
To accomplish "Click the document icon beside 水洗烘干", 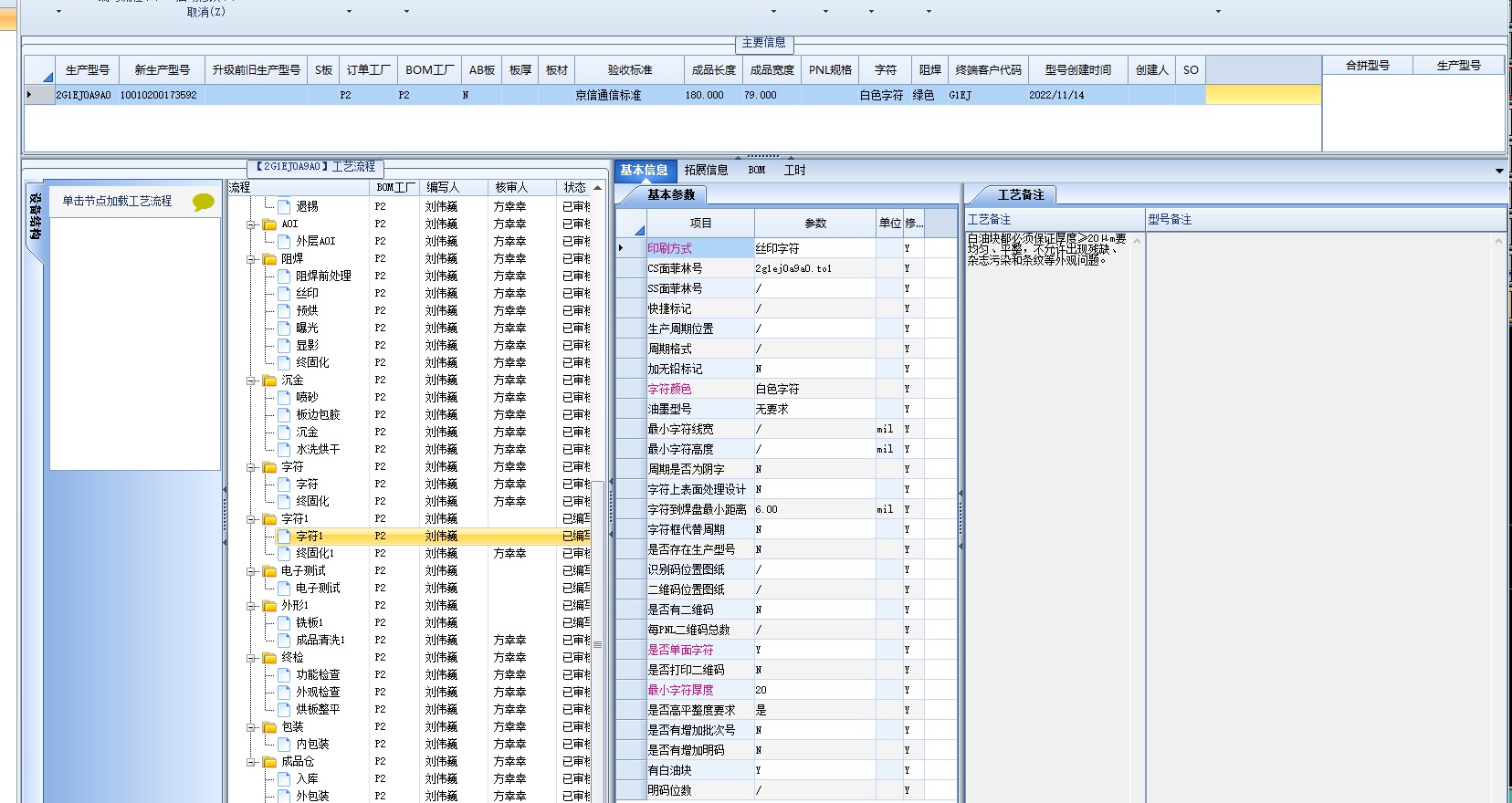I will (284, 449).
